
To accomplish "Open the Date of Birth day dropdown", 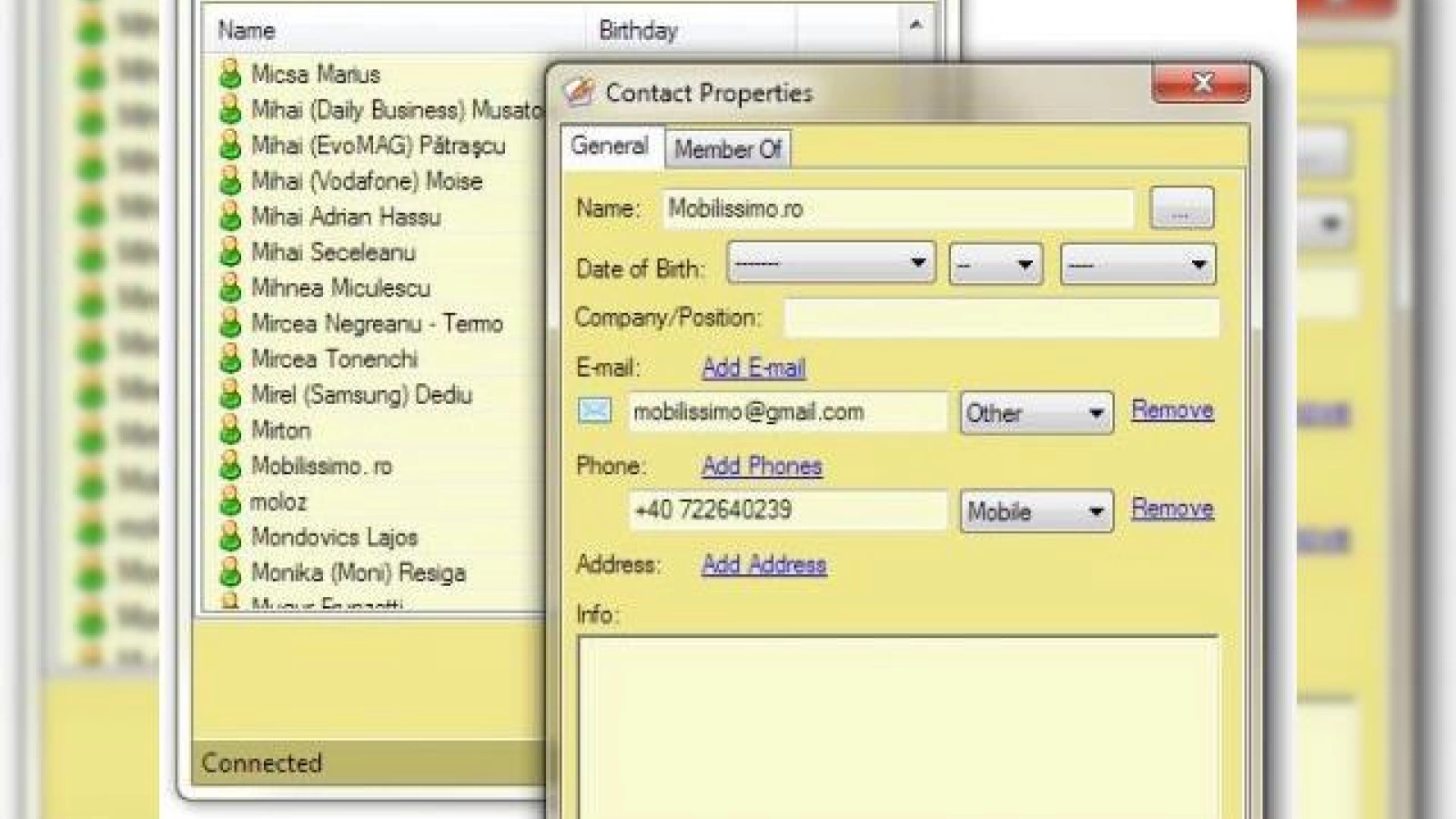I will (x=996, y=264).
